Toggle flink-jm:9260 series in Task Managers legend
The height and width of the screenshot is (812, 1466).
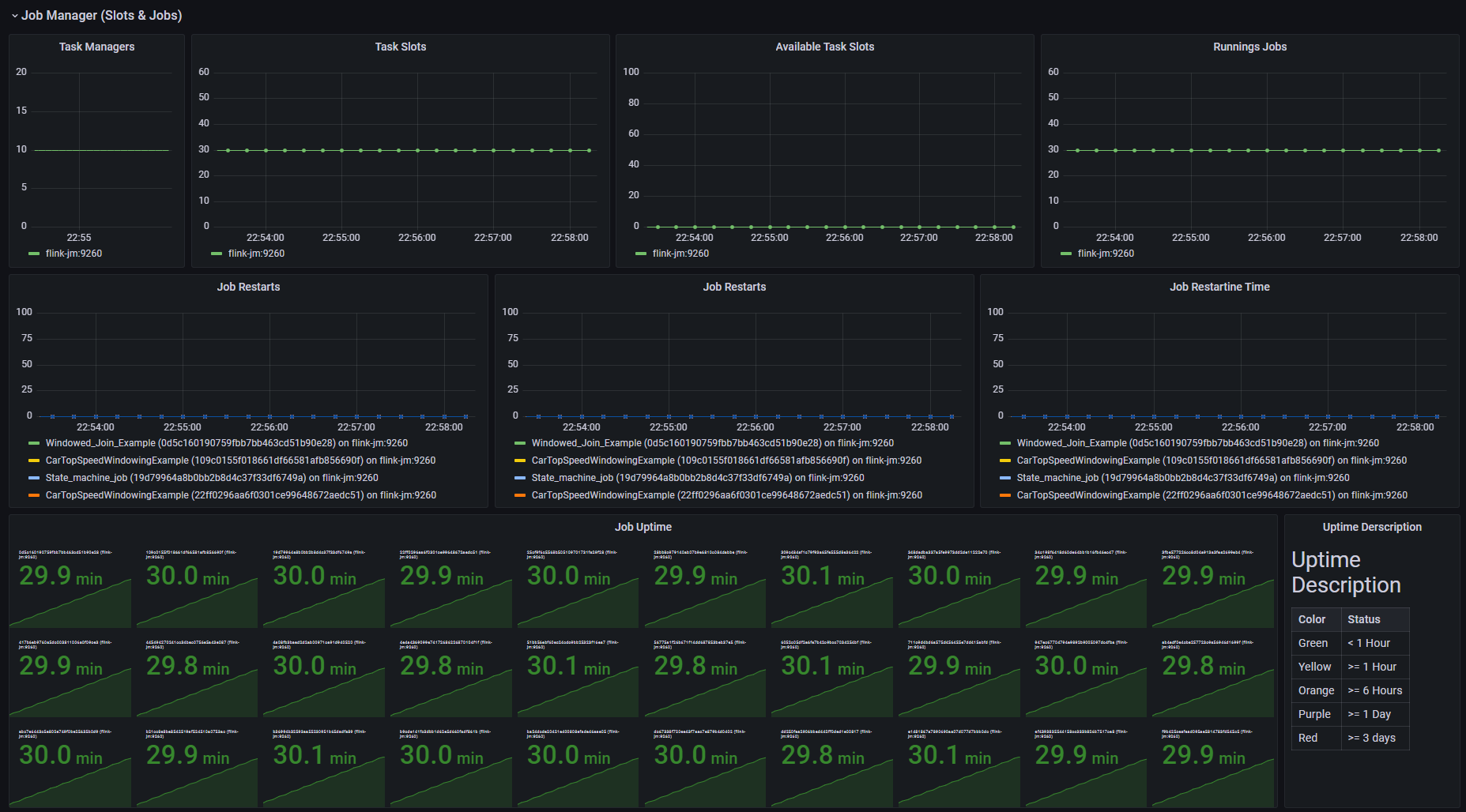tap(73, 254)
